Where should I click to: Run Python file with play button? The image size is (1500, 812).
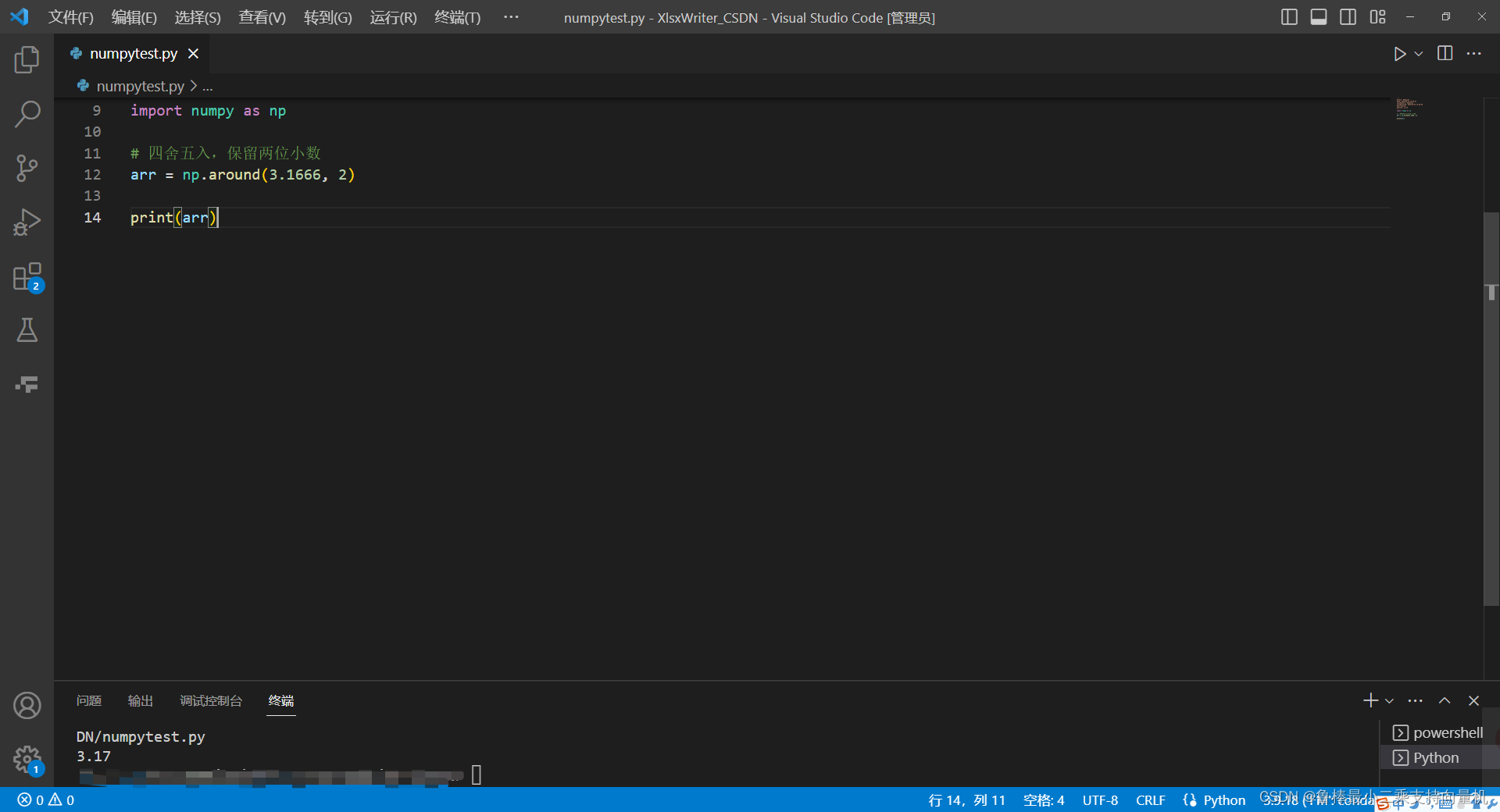tap(1399, 54)
